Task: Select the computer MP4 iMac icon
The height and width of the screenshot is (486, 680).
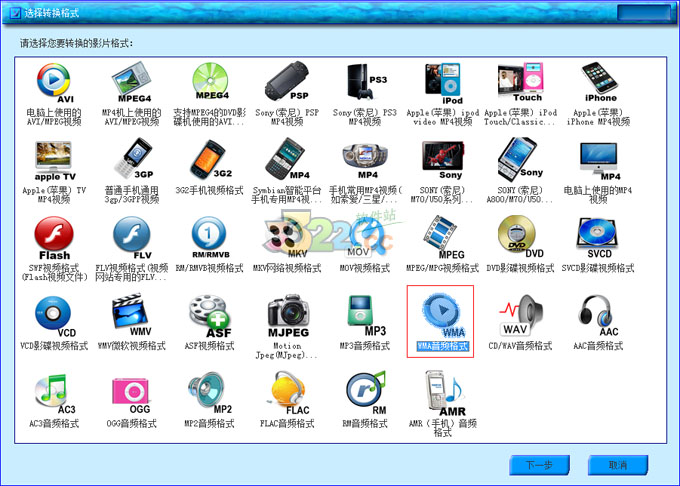Action: [599, 161]
